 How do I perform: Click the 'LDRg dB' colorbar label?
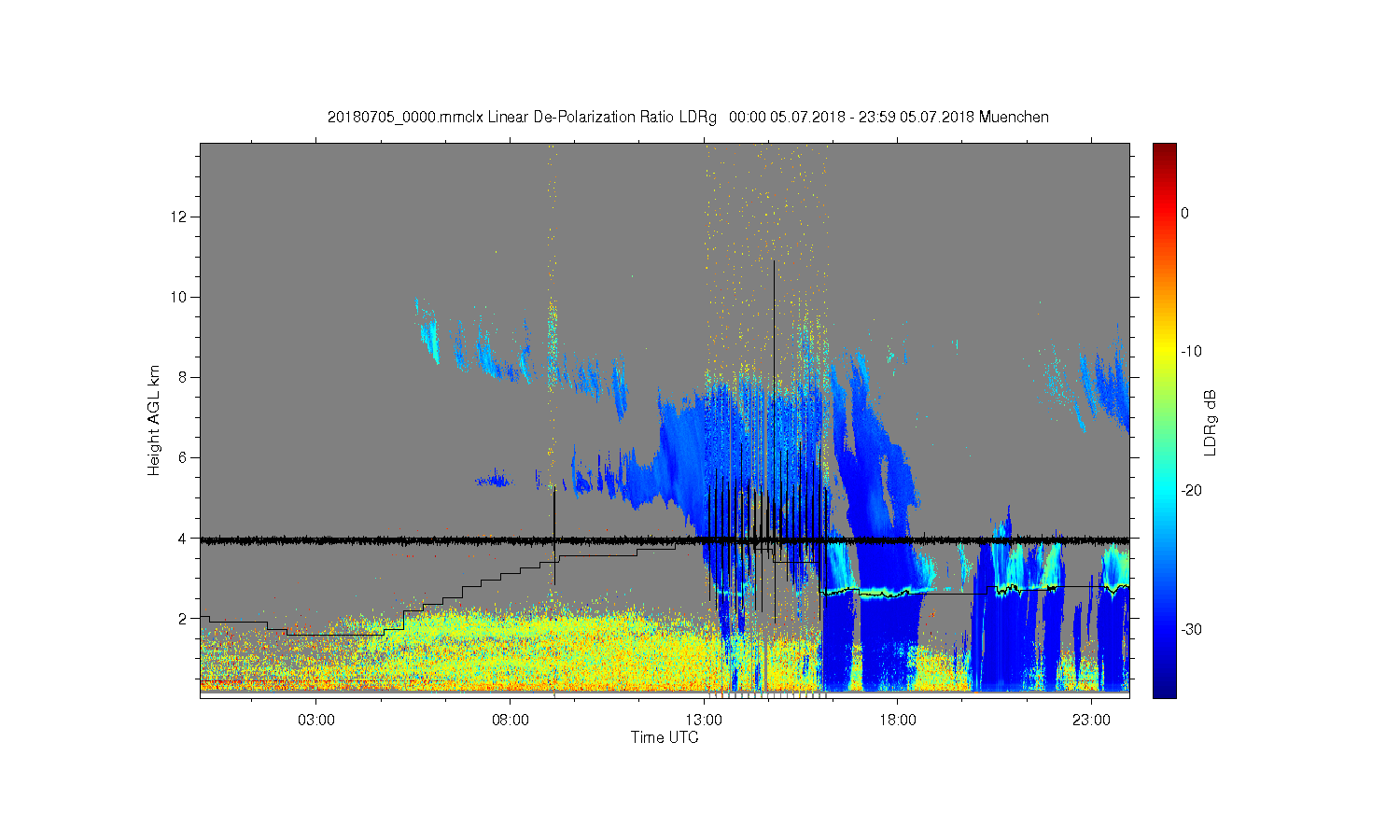pos(1211,422)
